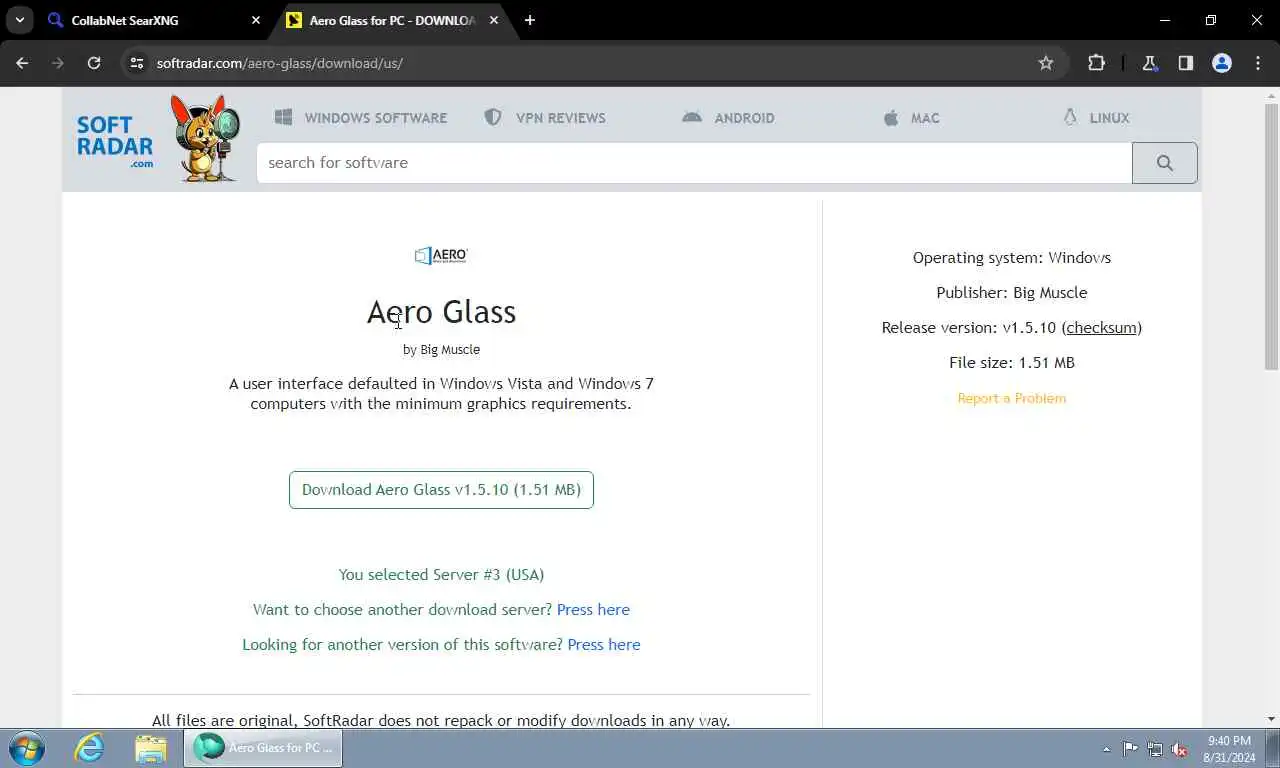Open the Windows Start menu
Image resolution: width=1280 pixels, height=768 pixels.
[27, 748]
